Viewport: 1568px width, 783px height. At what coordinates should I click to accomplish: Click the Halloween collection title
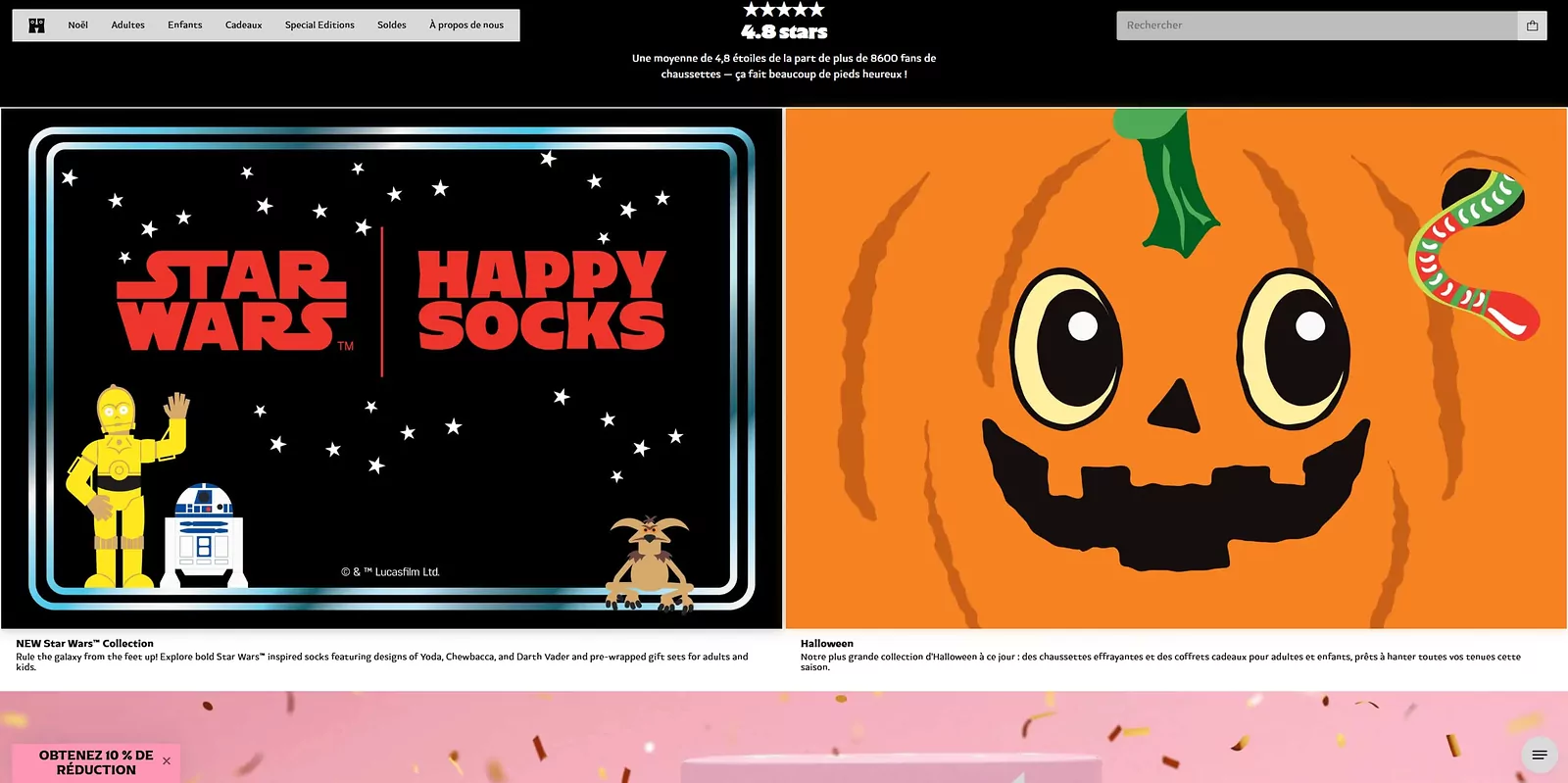[827, 644]
